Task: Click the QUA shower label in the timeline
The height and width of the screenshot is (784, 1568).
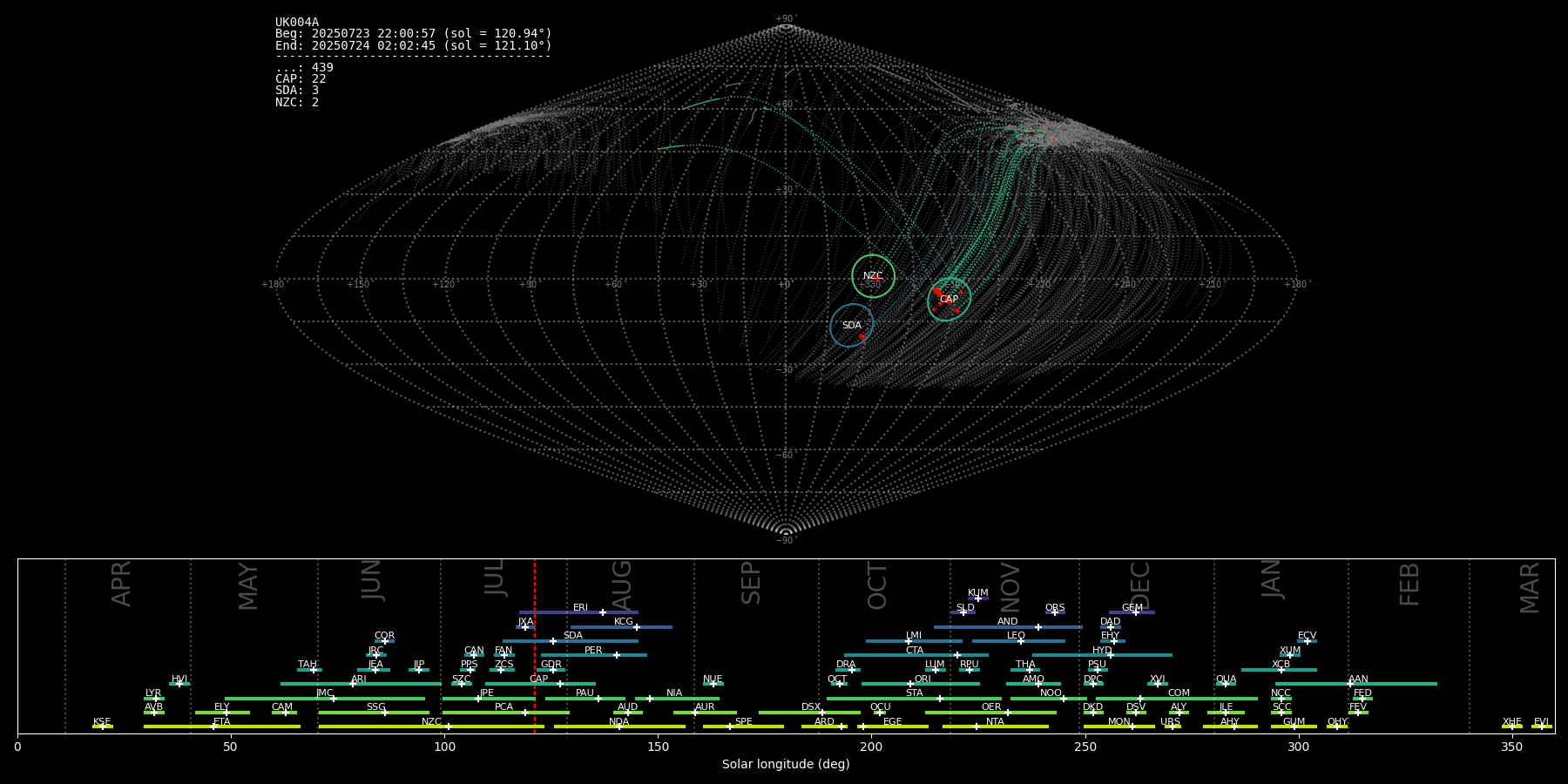Action: tap(1226, 679)
